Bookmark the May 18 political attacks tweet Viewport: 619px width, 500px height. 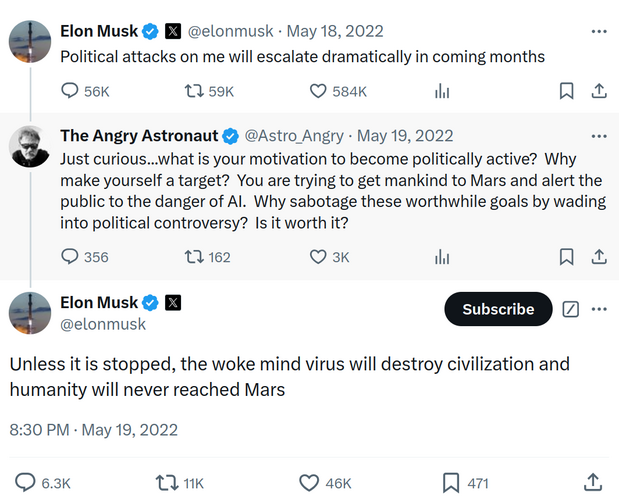[566, 91]
